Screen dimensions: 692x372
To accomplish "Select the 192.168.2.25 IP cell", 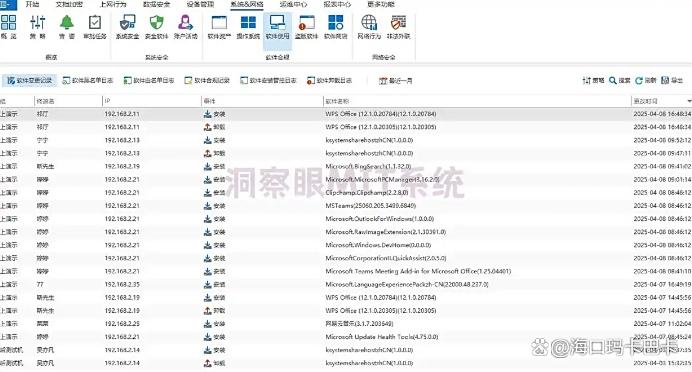I will click(x=122, y=323).
